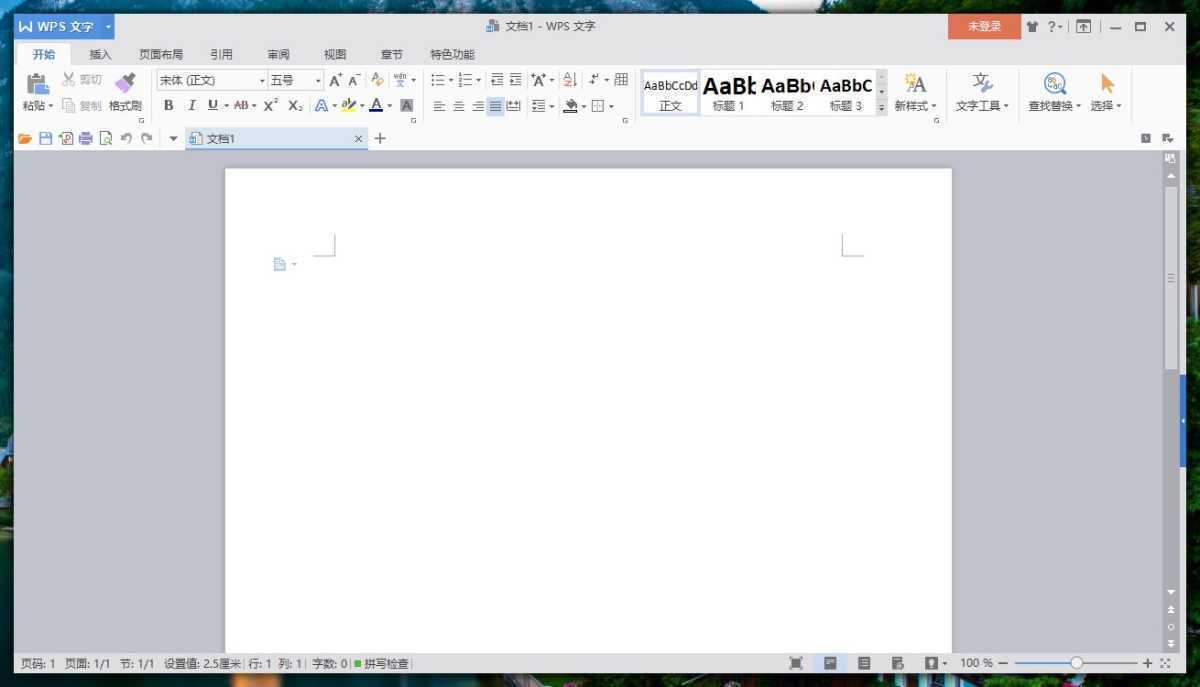Apply superscript formatting
Screen dimensions: 1200x687
(x=270, y=105)
